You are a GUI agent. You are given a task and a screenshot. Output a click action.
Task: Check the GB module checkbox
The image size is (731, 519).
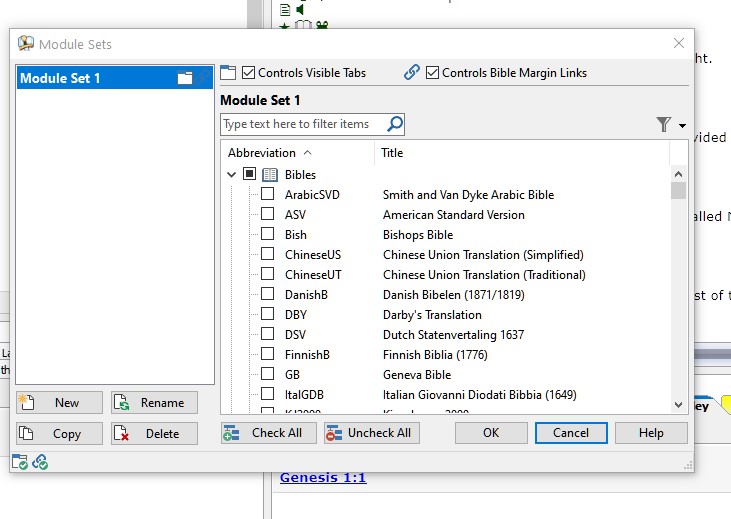click(267, 374)
